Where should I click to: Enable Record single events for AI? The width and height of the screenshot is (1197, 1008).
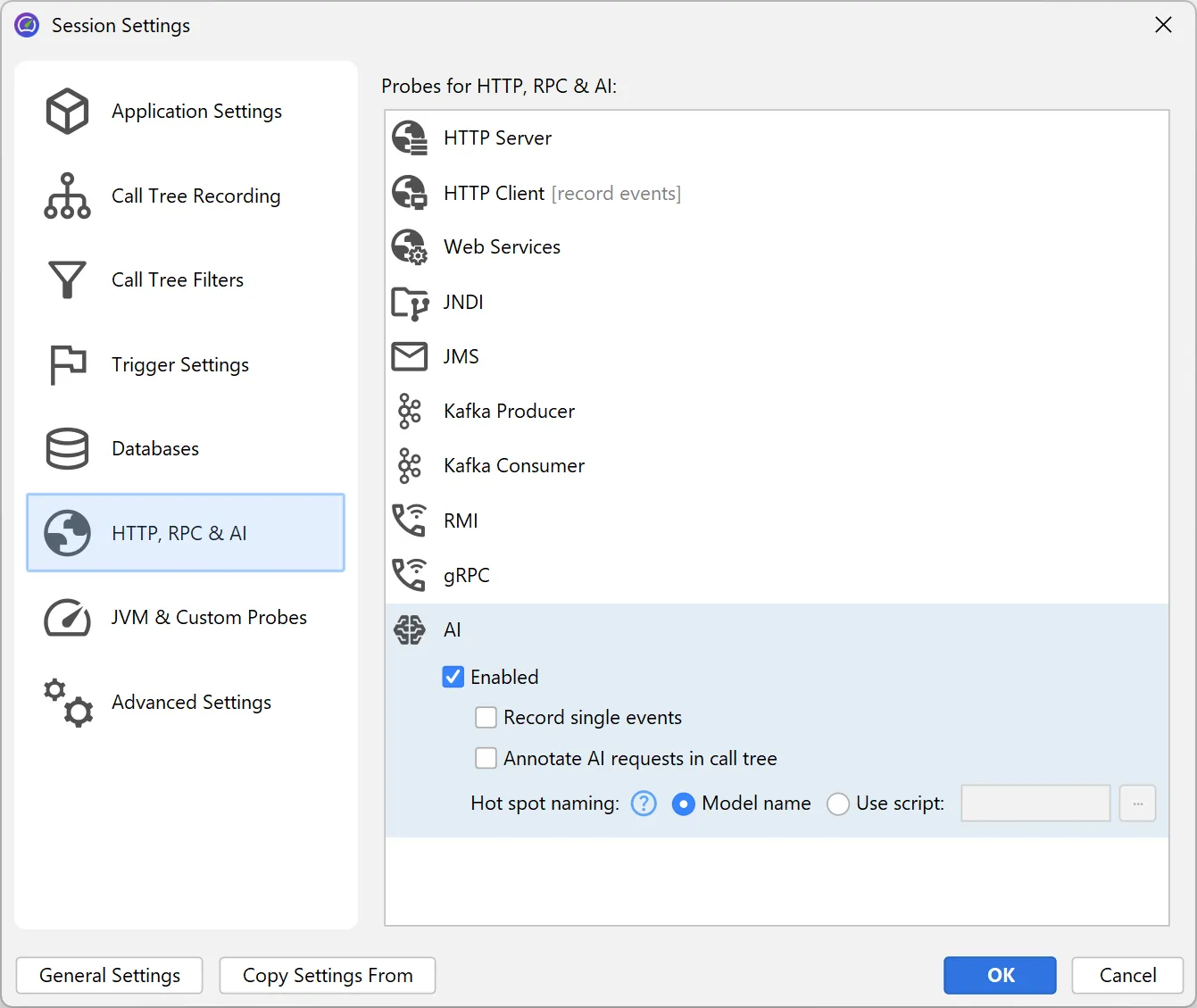(486, 717)
